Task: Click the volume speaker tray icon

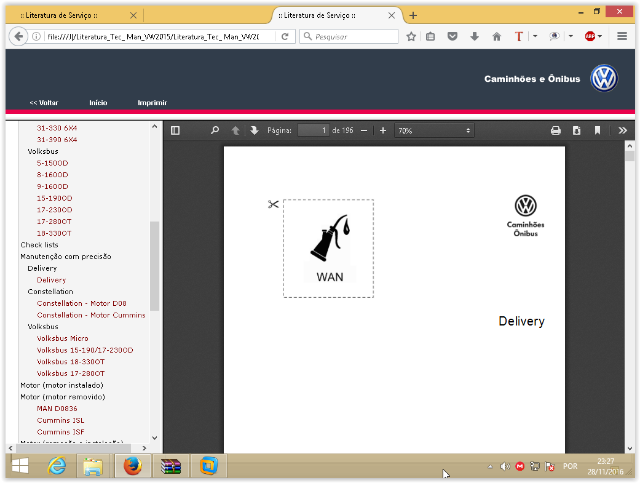Action: coord(504,467)
